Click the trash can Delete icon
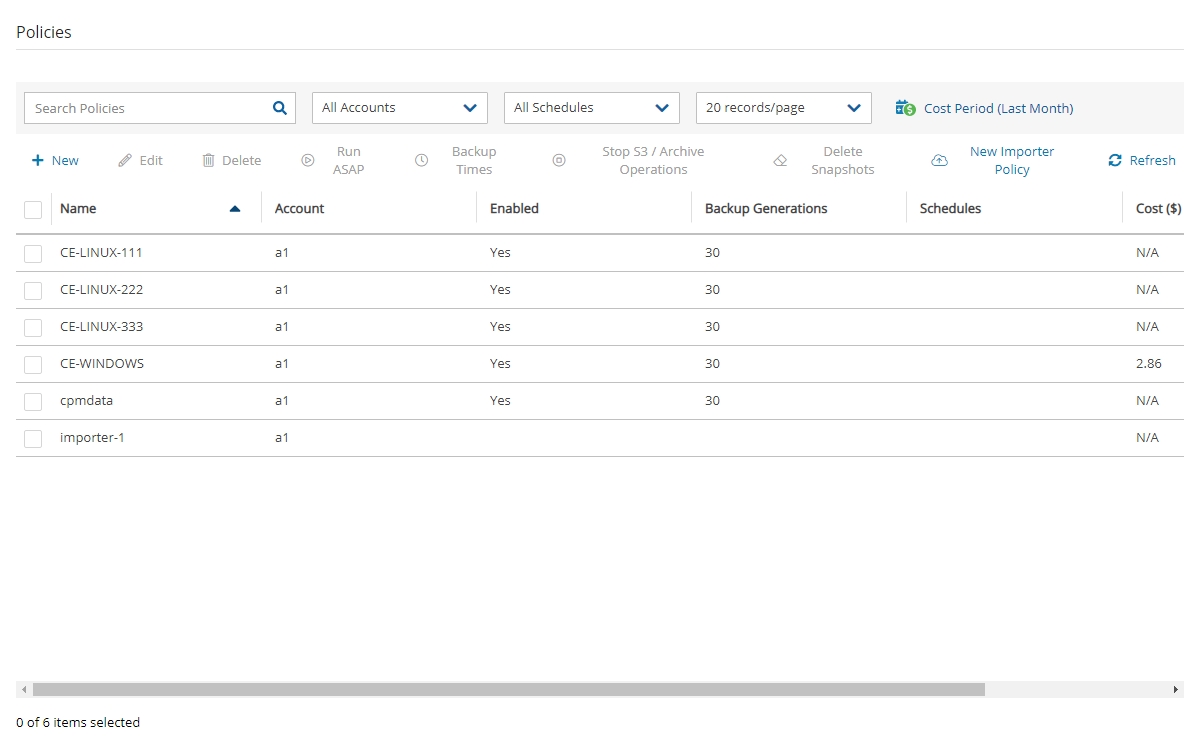The width and height of the screenshot is (1200, 737). [x=208, y=160]
